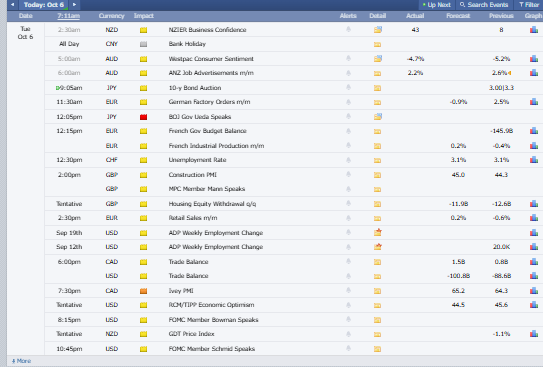543x367 pixels.
Task: Select French Industrial Production m/m event
Action: click(x=216, y=146)
